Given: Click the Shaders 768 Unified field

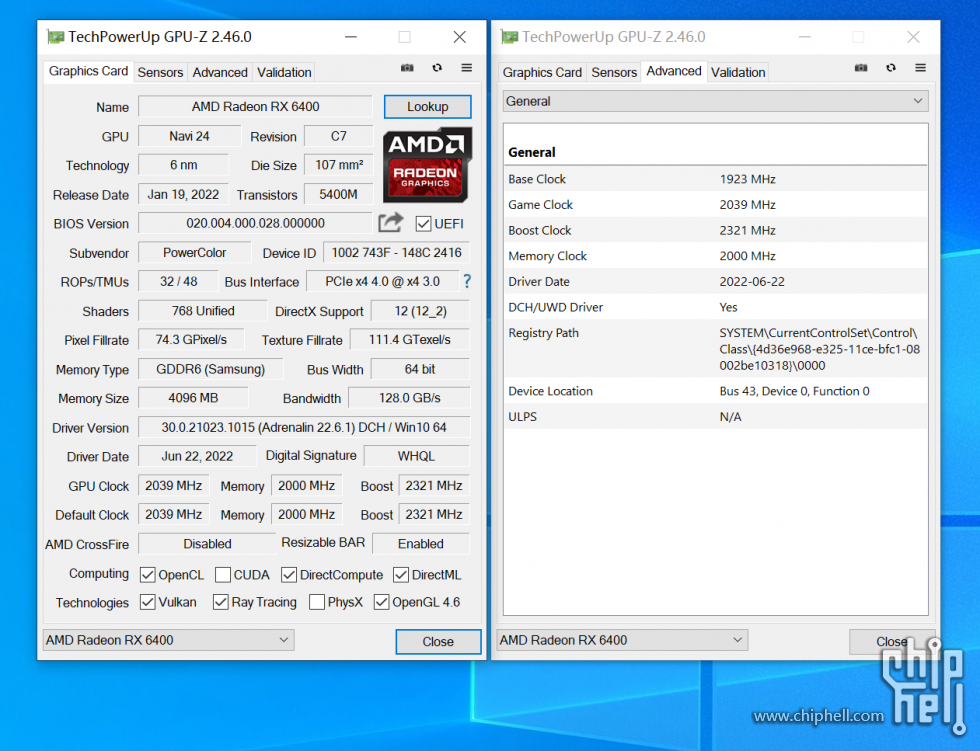Looking at the screenshot, I should 202,311.
